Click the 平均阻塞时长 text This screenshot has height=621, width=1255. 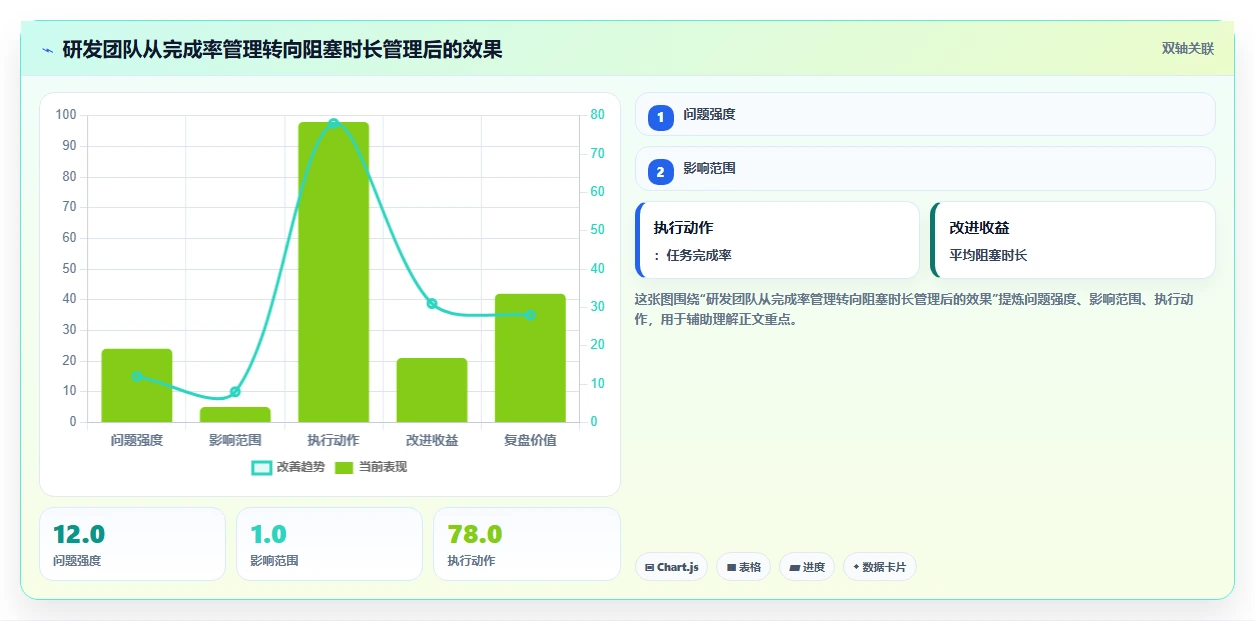[x=988, y=255]
